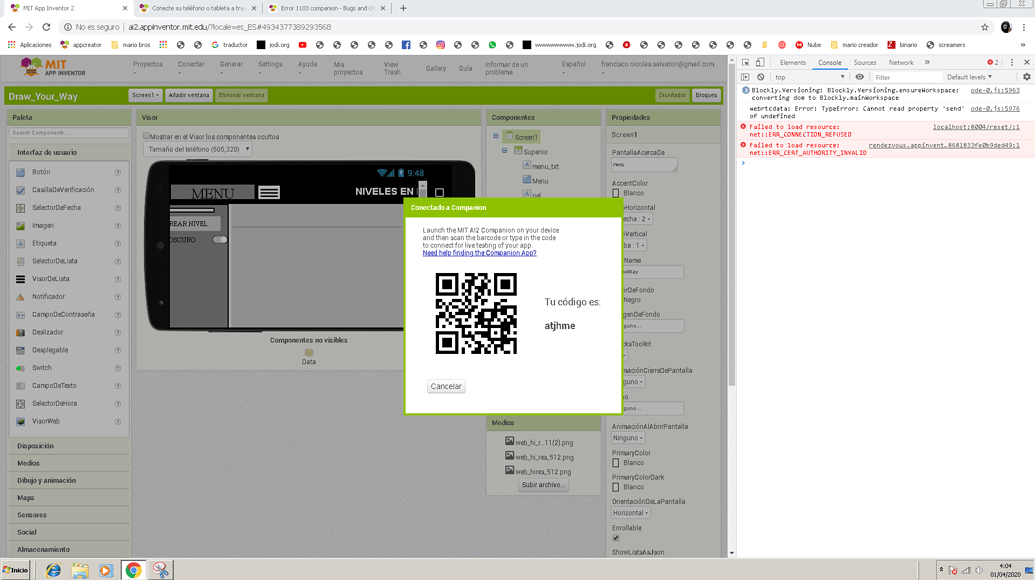This screenshot has width=1035, height=580.
Task: Open the Proyectos menu
Action: (x=147, y=65)
